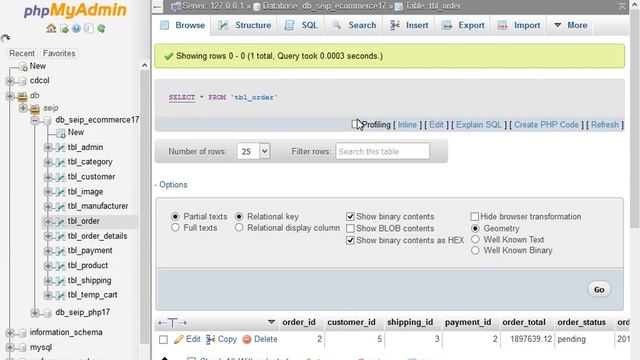The width and height of the screenshot is (640, 360).
Task: Click tbl_manufacturer table icon
Action: pos(60,206)
